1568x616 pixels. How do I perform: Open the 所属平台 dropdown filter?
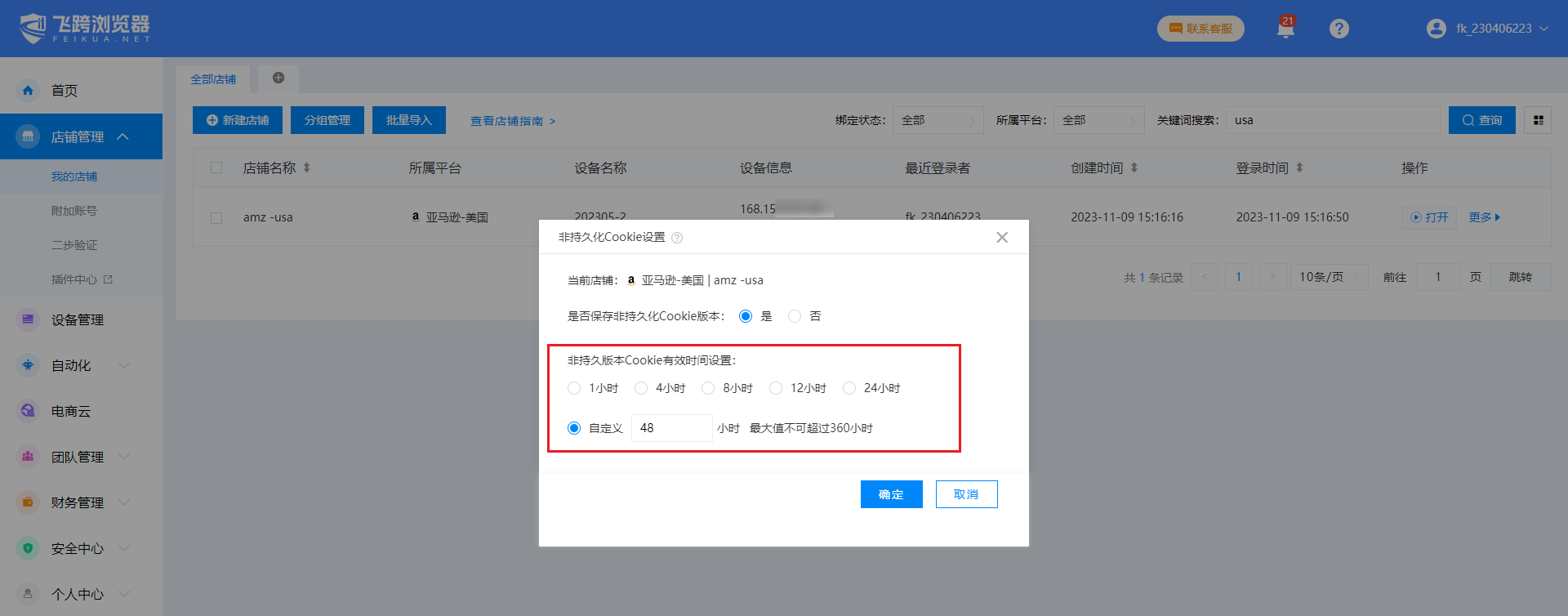(x=1098, y=120)
